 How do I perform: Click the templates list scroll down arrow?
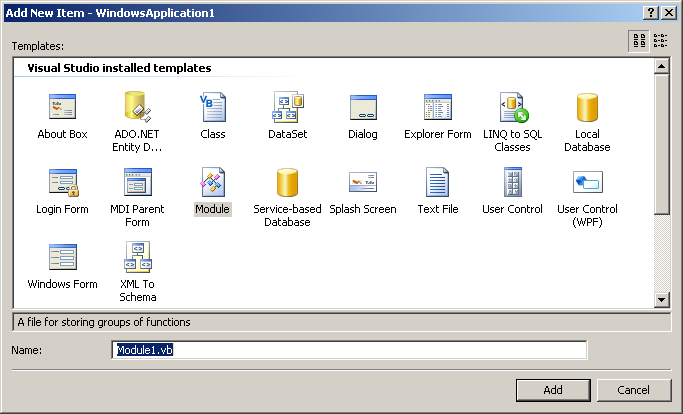(661, 299)
